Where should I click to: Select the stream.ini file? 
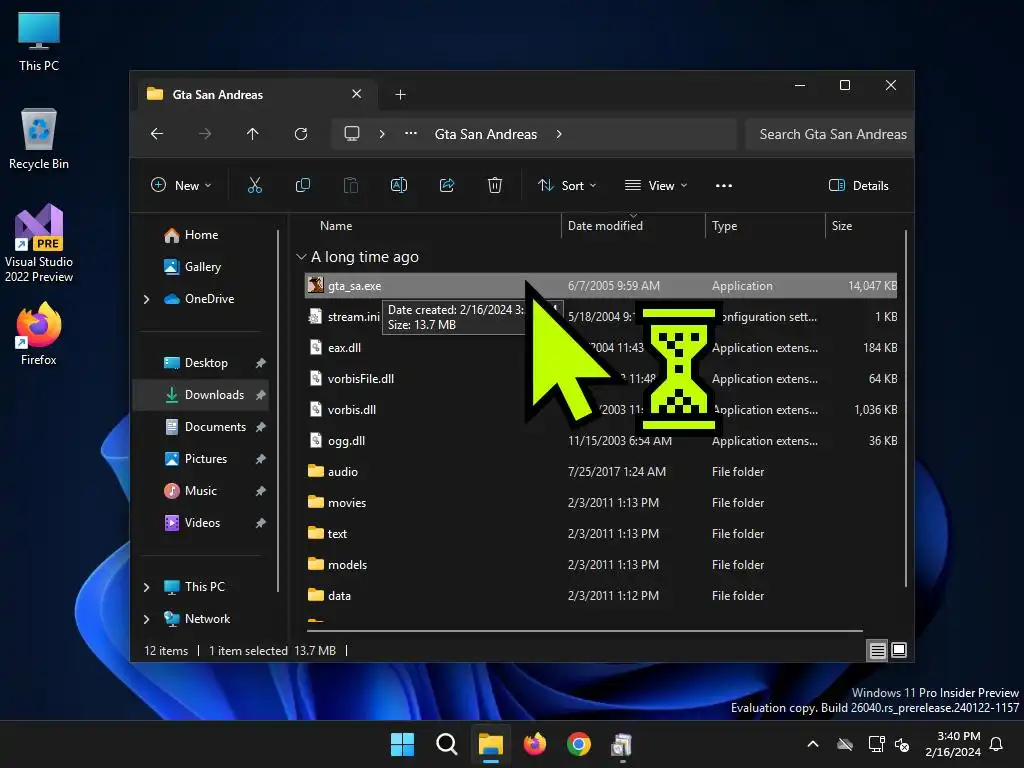point(601,317)
